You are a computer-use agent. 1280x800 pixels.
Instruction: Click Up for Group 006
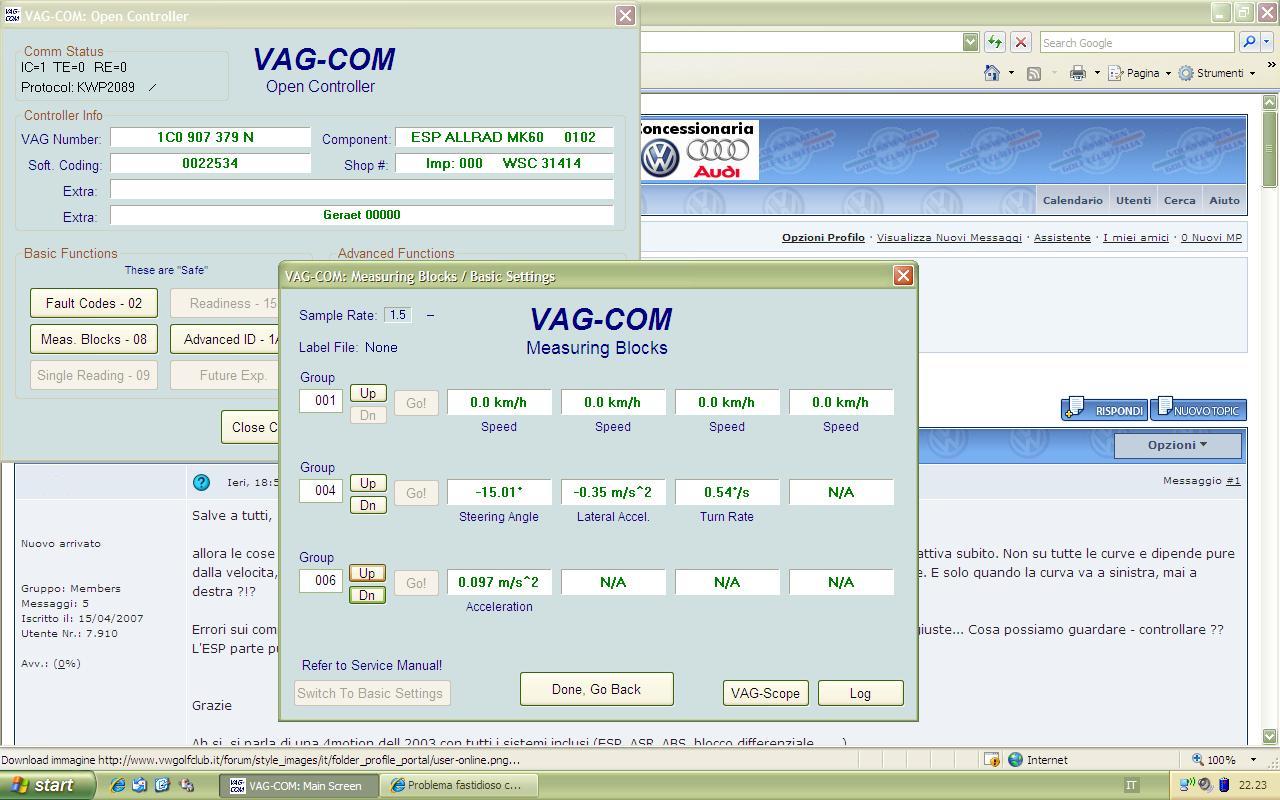[x=368, y=573]
